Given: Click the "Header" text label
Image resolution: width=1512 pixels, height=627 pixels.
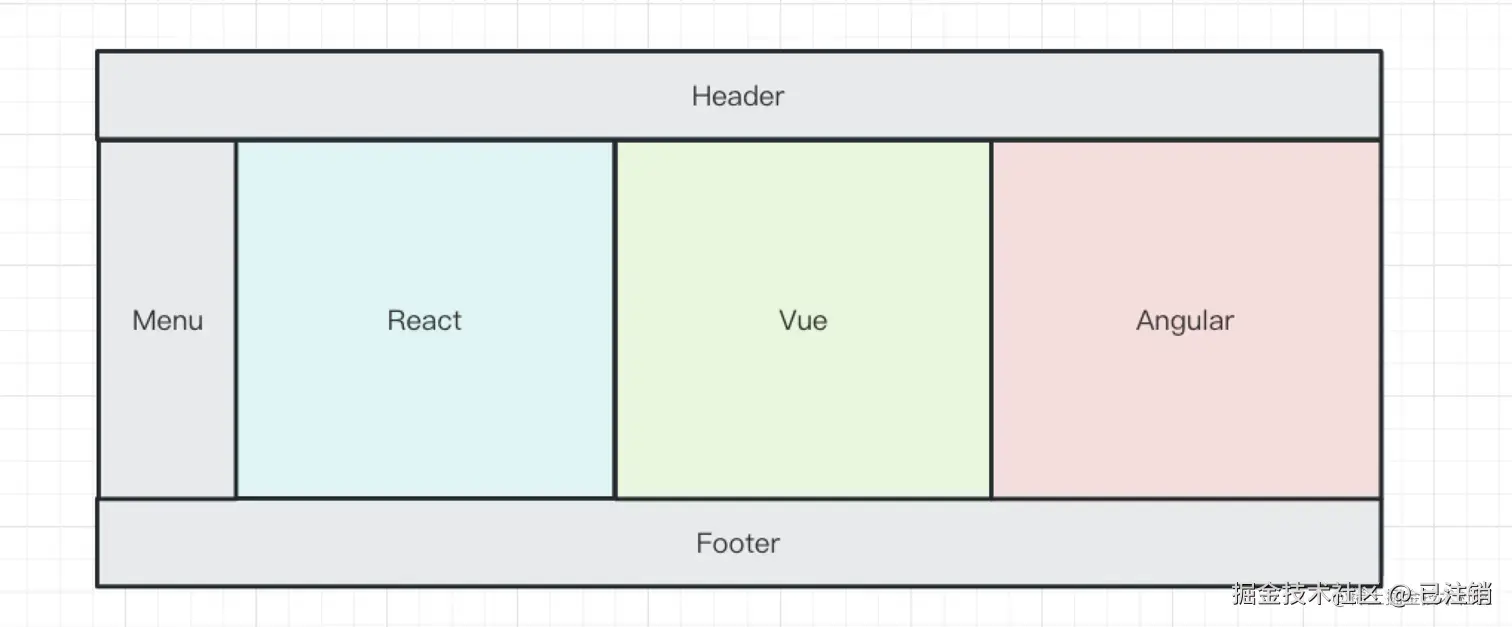Looking at the screenshot, I should click(x=738, y=96).
